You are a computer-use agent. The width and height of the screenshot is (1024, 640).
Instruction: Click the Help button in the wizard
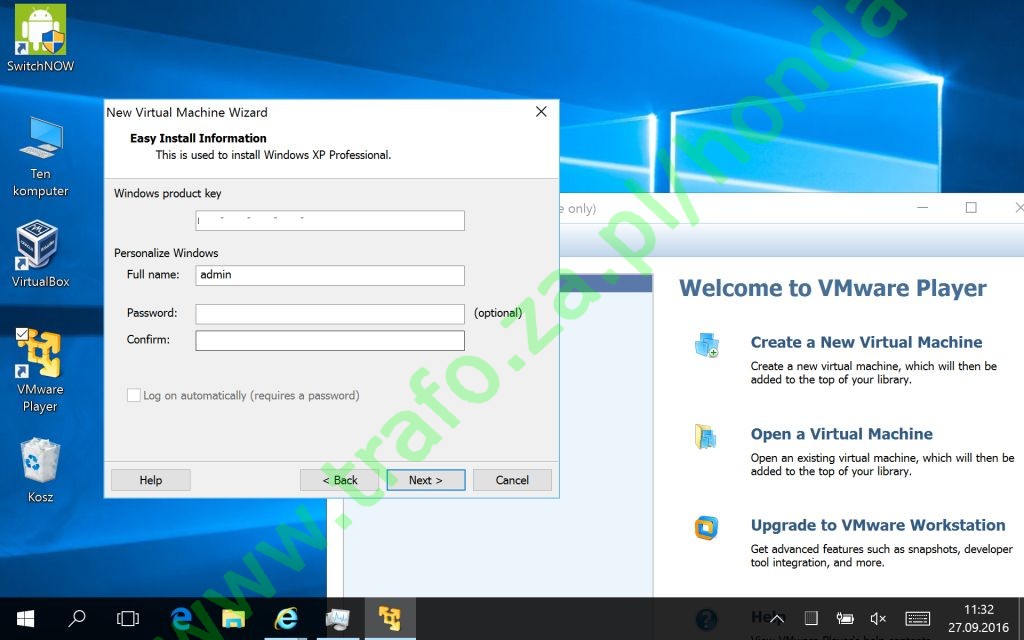click(151, 480)
